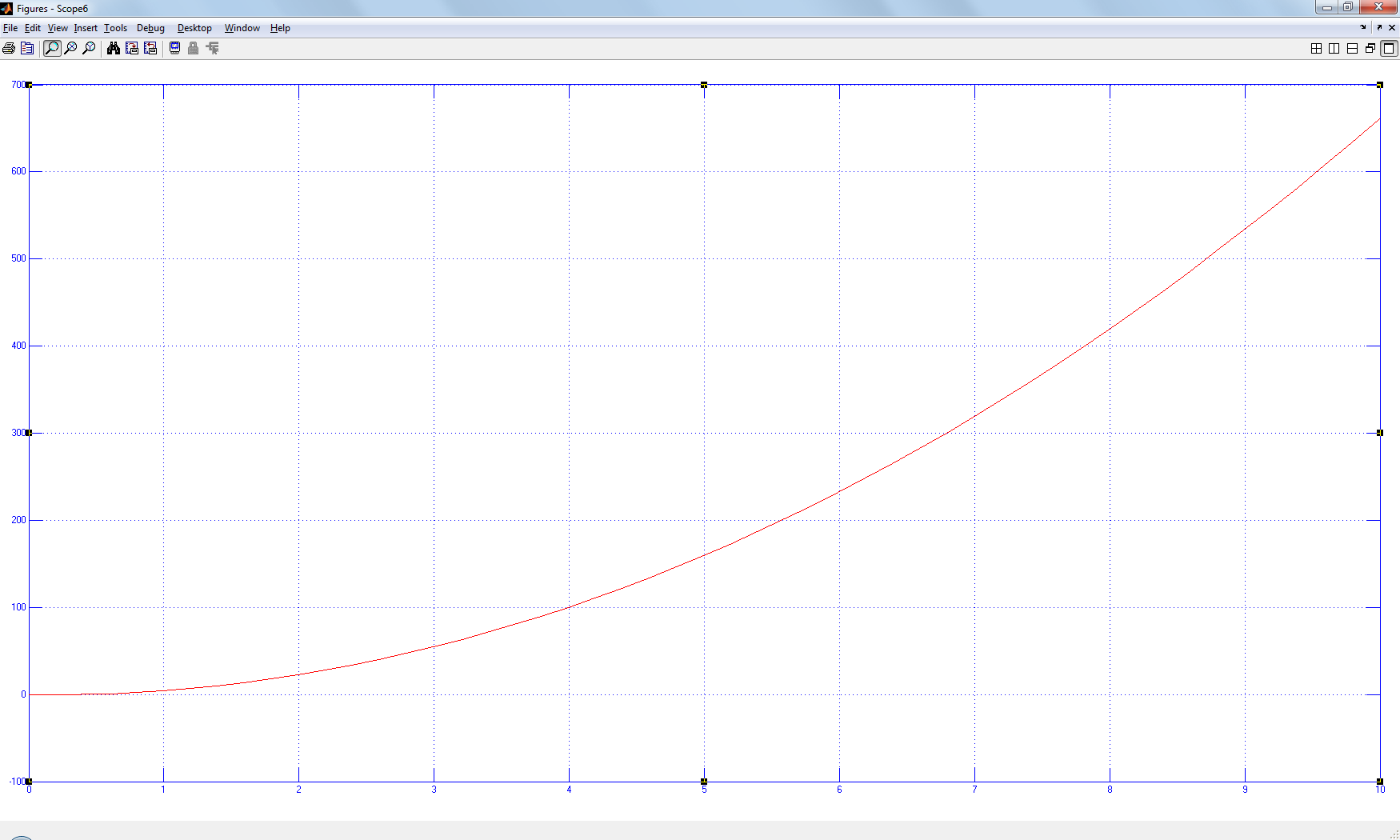Image resolution: width=1400 pixels, height=840 pixels.
Task: Open the View menu
Action: 58,28
